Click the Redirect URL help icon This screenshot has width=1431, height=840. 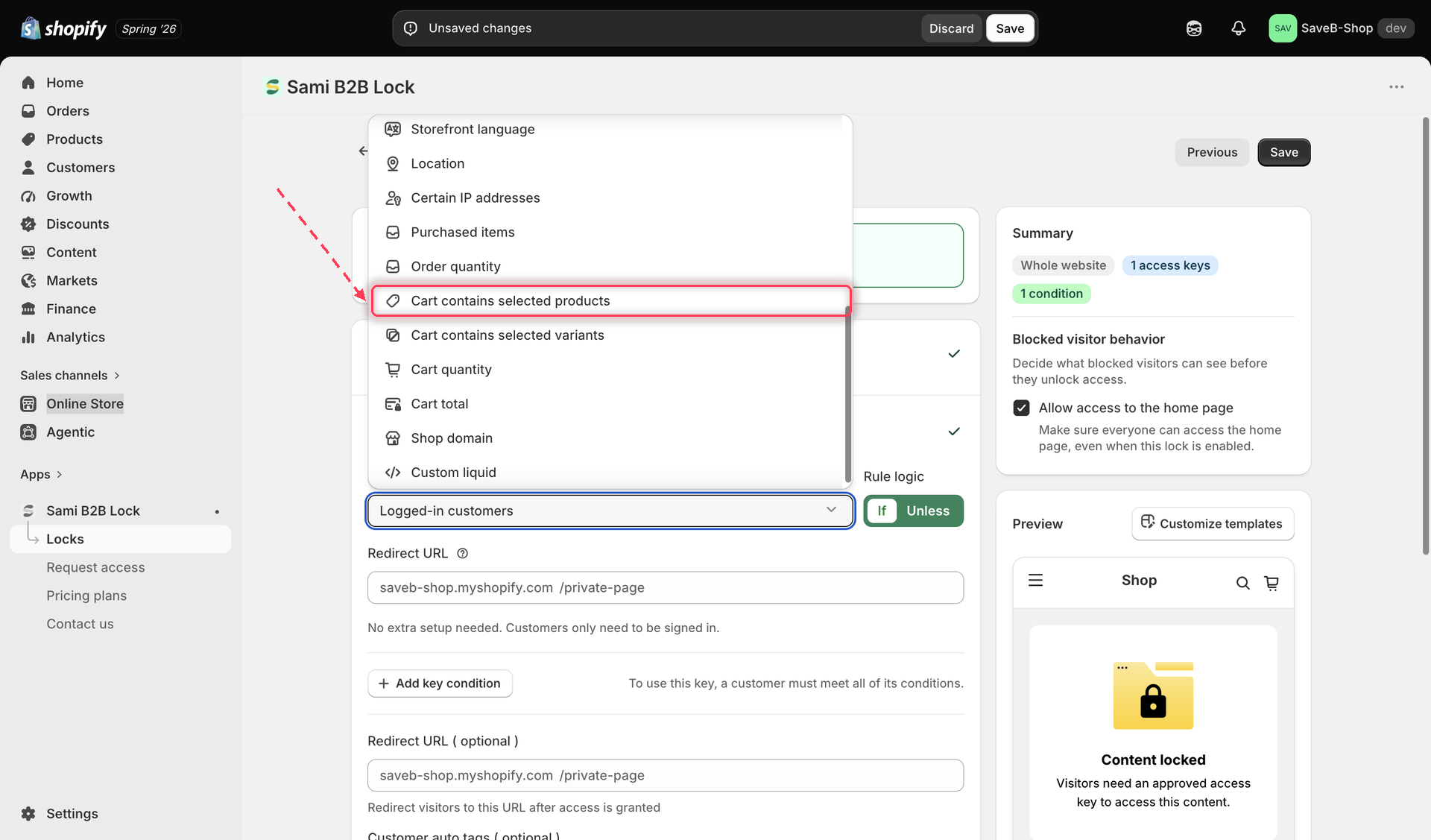pos(462,554)
